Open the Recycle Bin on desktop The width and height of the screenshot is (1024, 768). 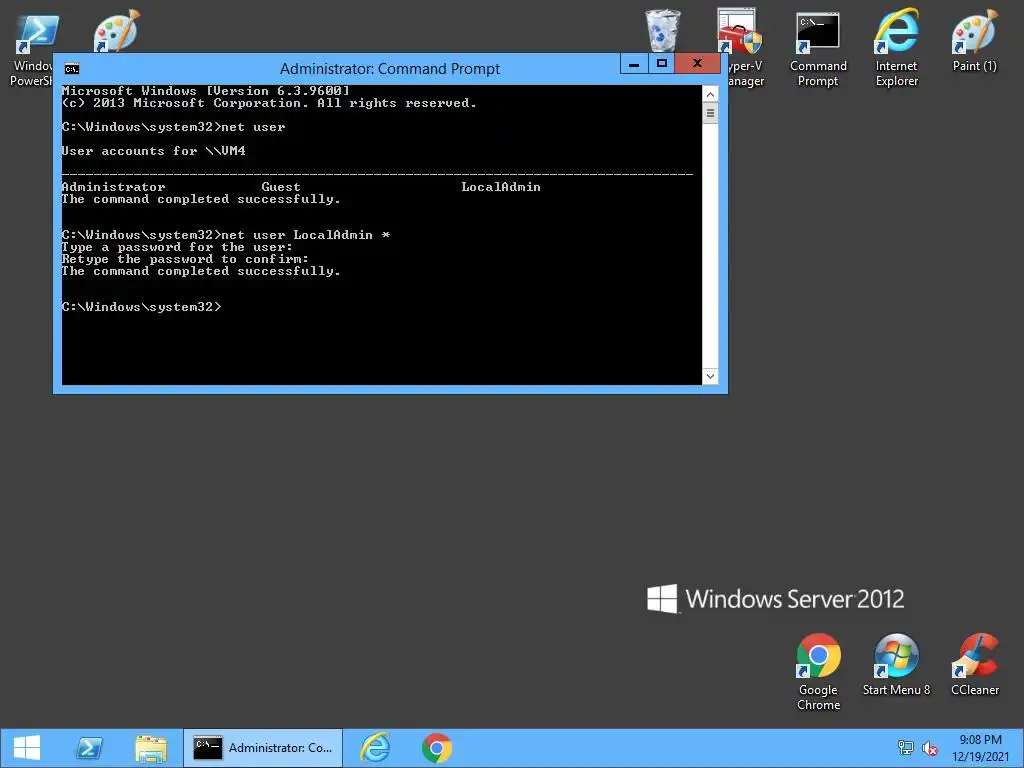(x=663, y=30)
